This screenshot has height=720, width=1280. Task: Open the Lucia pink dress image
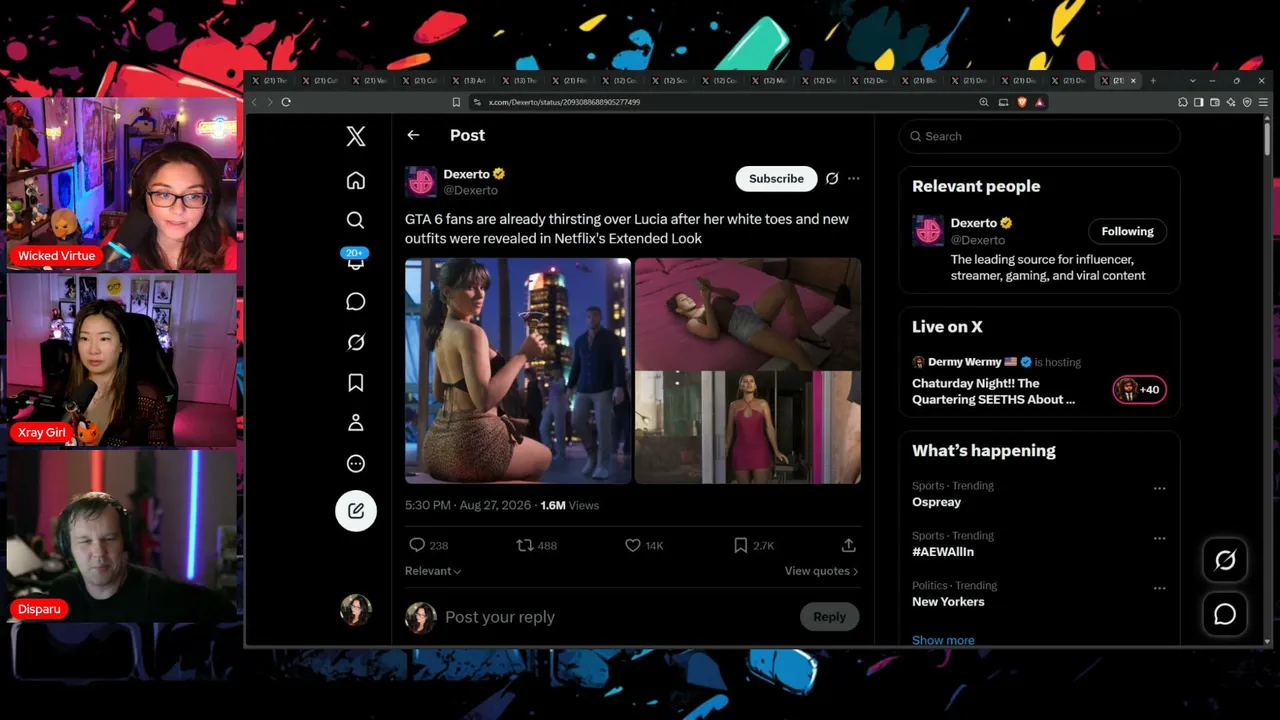[748, 428]
